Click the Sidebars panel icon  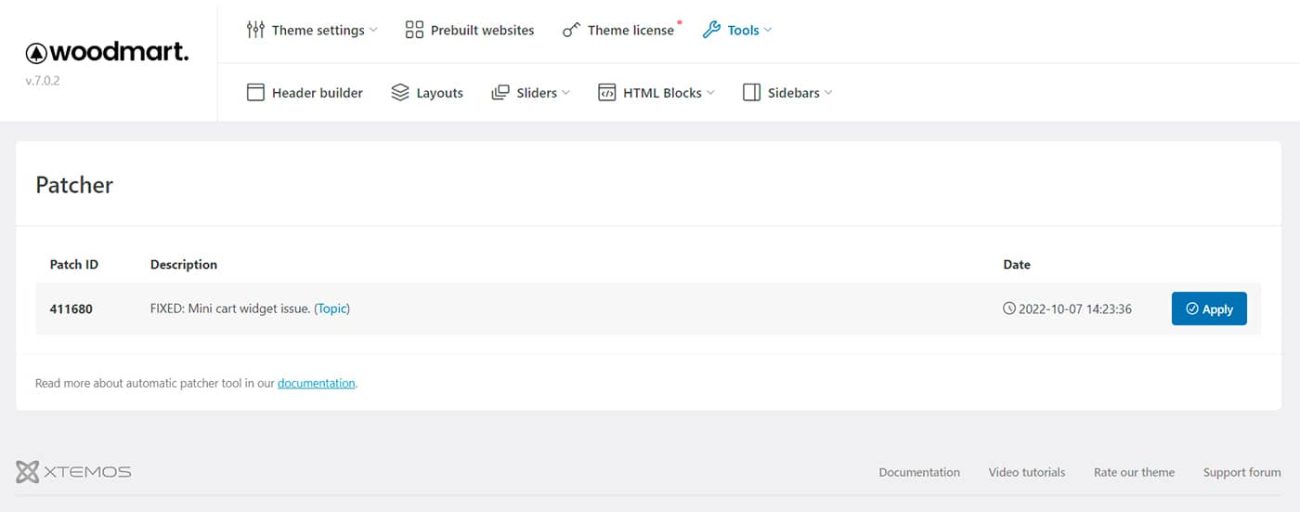click(x=751, y=93)
